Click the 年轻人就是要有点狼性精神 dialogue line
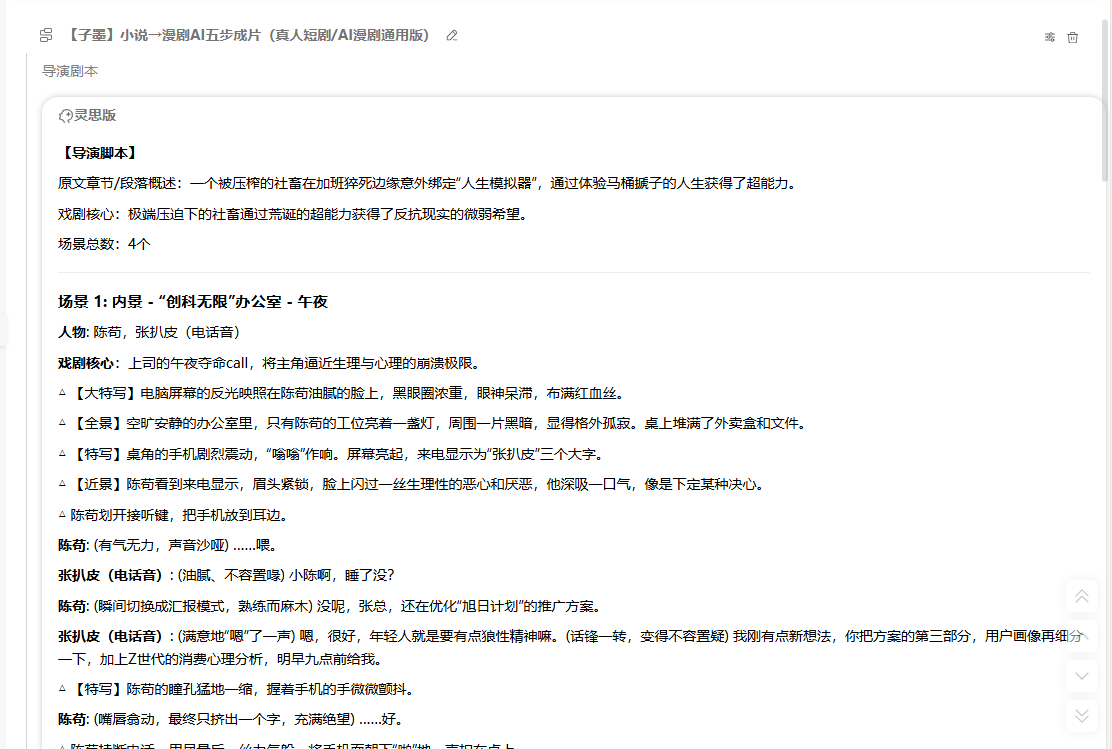This screenshot has width=1112, height=749. (x=571, y=648)
